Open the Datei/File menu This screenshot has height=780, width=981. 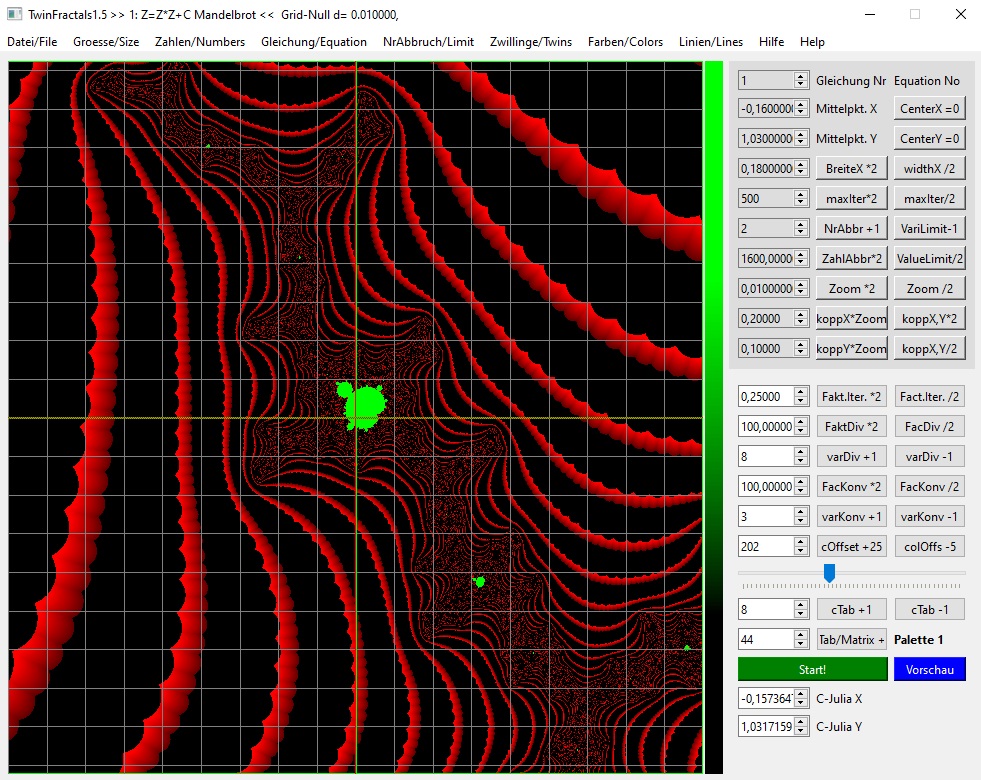tap(32, 42)
